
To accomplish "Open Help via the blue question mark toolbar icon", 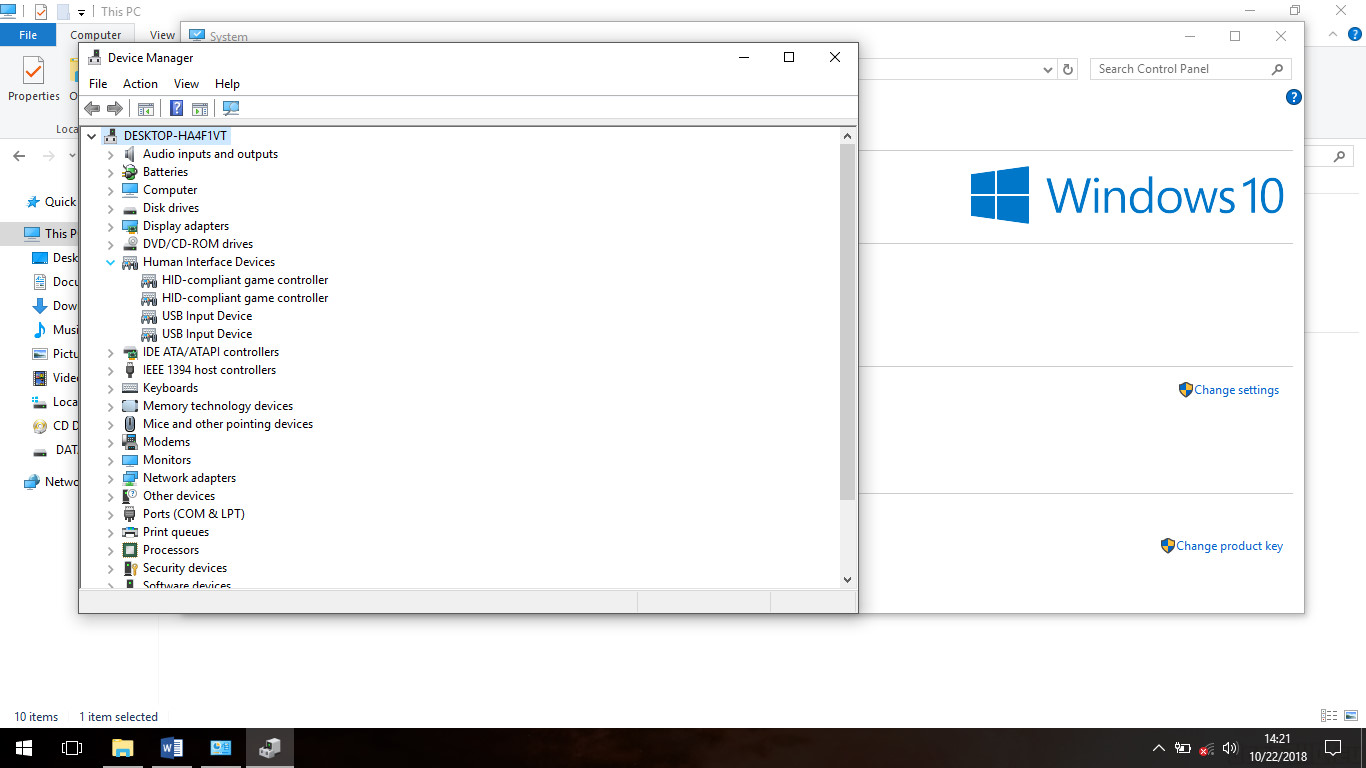I will pyautogui.click(x=177, y=108).
